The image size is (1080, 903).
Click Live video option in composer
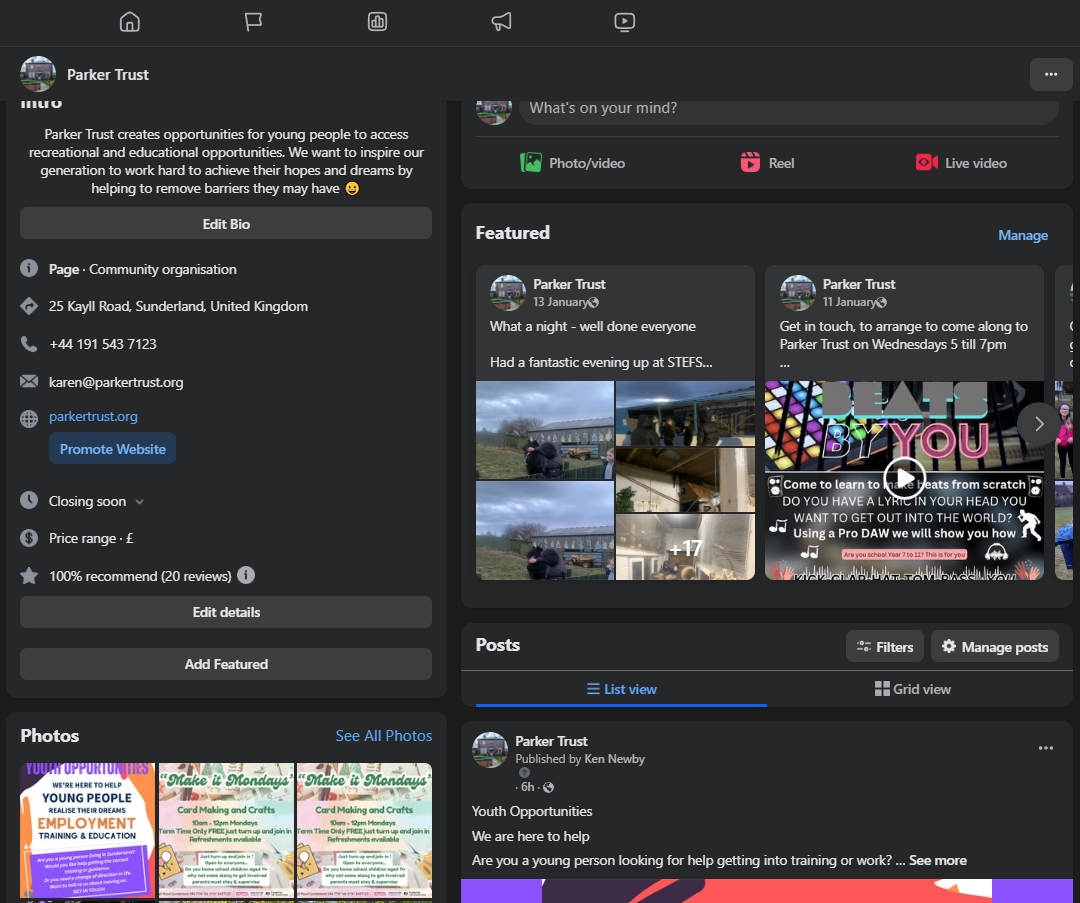tap(961, 163)
